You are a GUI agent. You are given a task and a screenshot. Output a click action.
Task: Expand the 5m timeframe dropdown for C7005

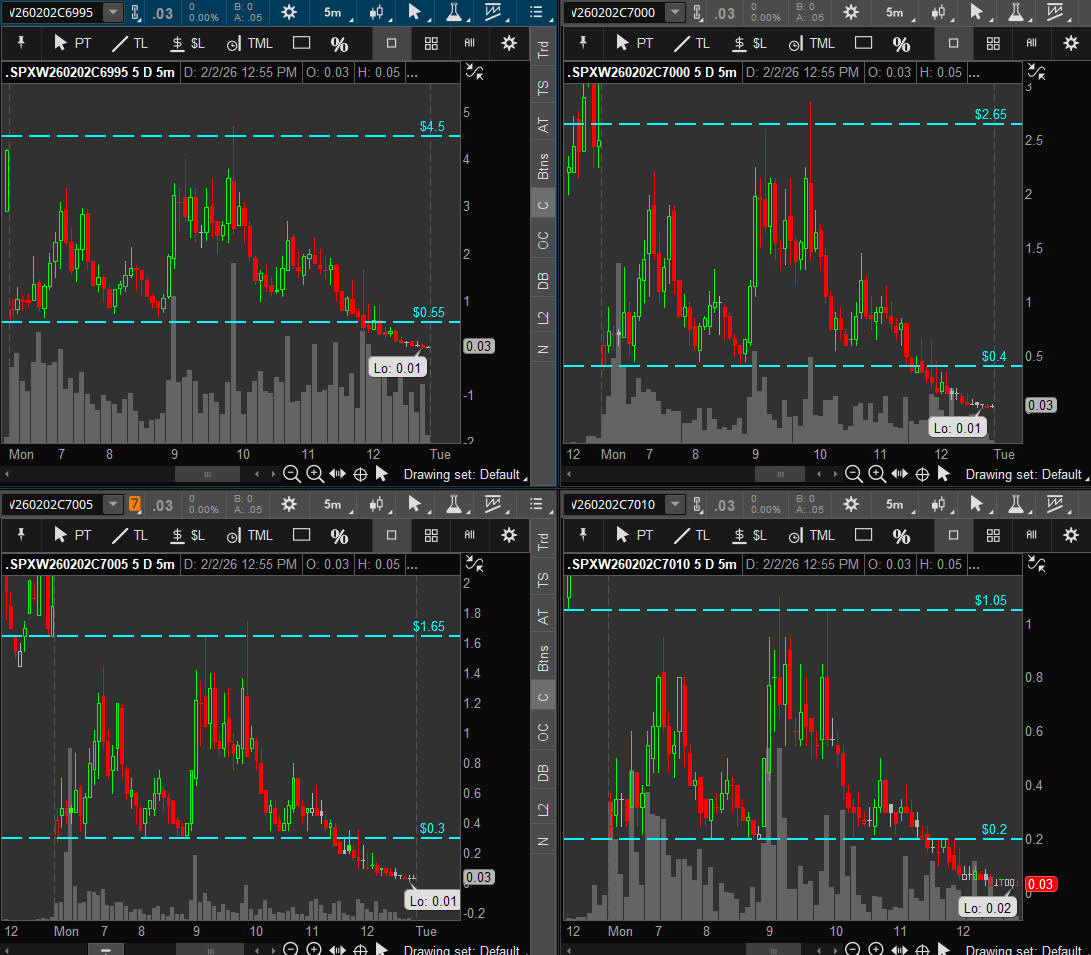[x=334, y=504]
